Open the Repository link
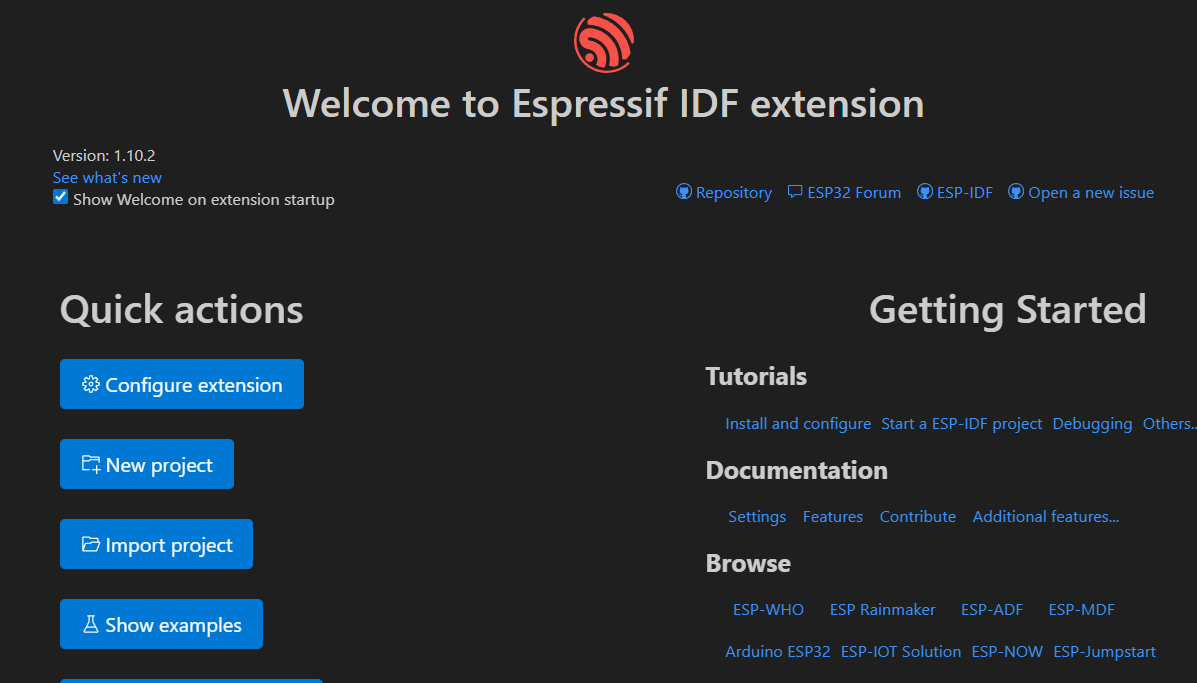 click(734, 192)
